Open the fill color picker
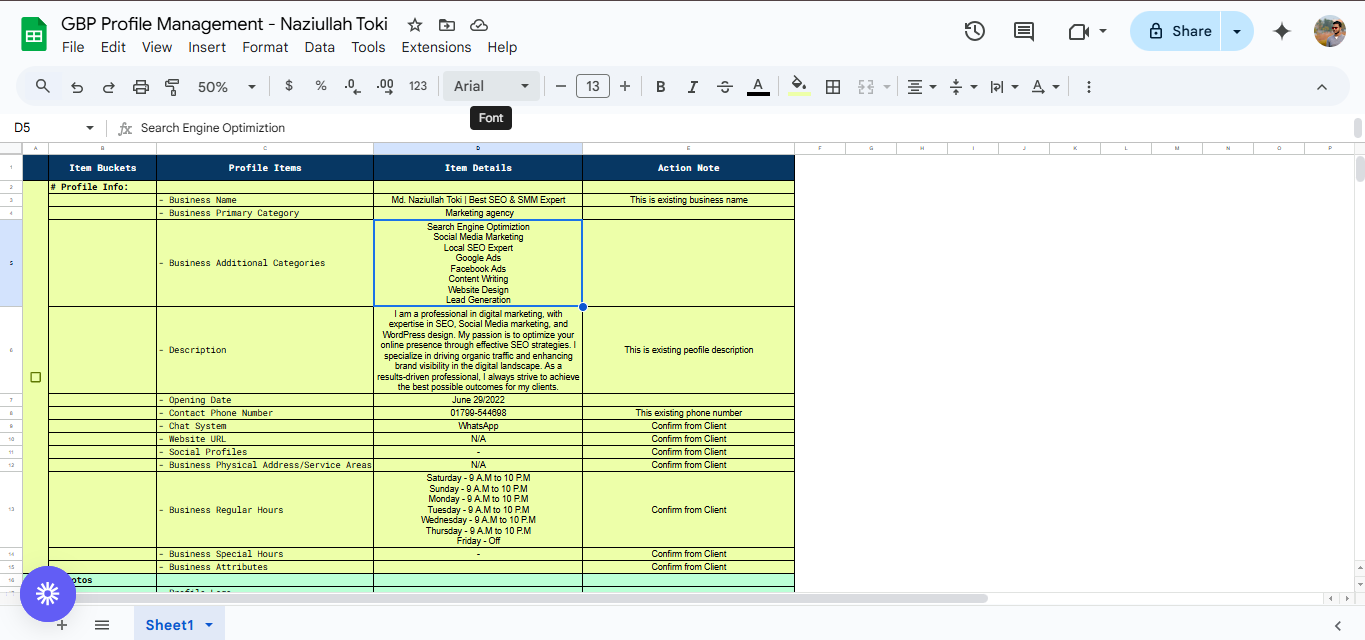 tap(798, 87)
